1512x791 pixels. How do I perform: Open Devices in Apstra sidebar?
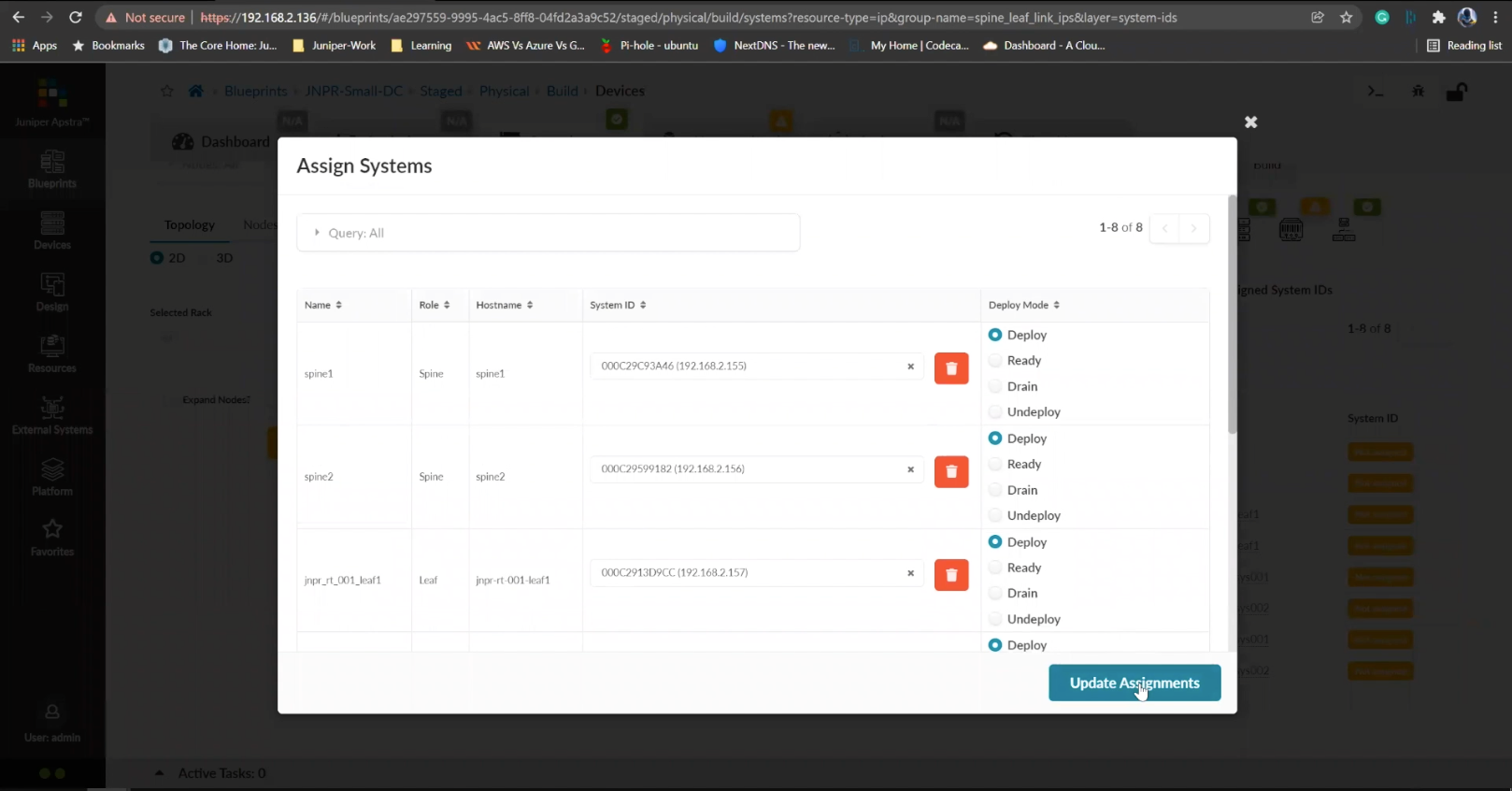pos(52,230)
